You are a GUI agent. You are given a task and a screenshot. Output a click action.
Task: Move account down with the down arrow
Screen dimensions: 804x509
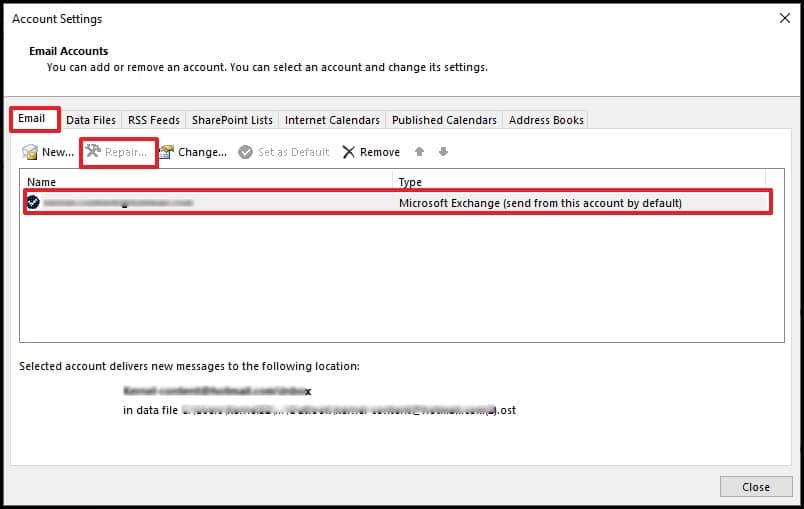point(444,151)
